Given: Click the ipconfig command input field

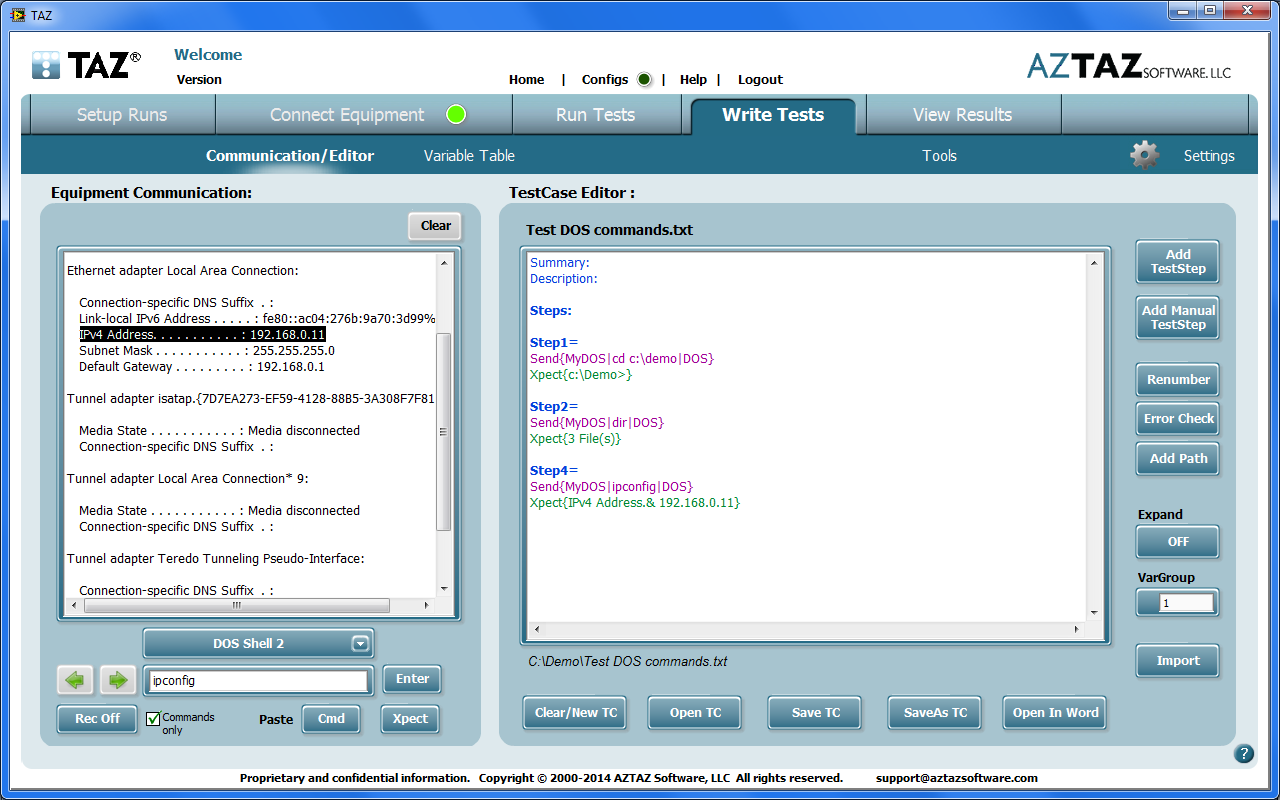Looking at the screenshot, I should click(x=259, y=681).
